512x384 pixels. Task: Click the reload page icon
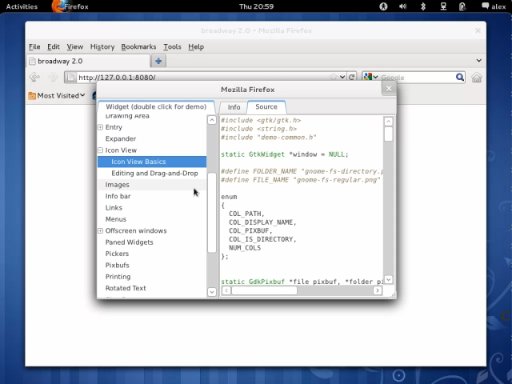click(352, 77)
